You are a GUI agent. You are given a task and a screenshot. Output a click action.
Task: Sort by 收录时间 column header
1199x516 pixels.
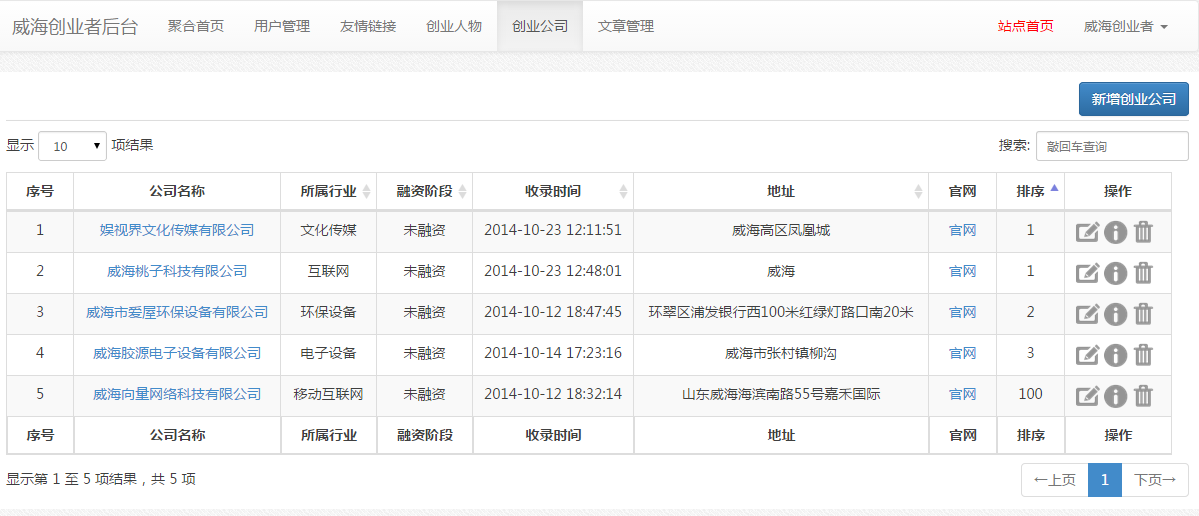pos(553,191)
